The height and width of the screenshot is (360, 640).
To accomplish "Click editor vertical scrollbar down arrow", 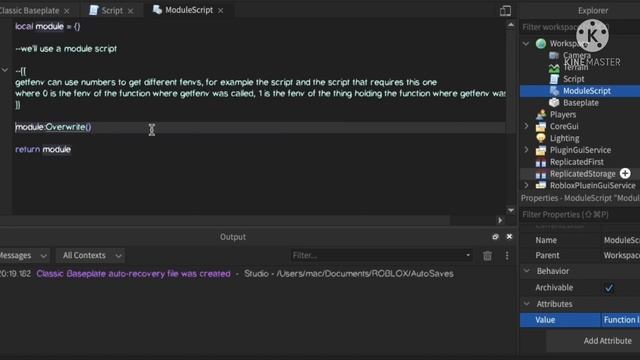I will (x=511, y=210).
